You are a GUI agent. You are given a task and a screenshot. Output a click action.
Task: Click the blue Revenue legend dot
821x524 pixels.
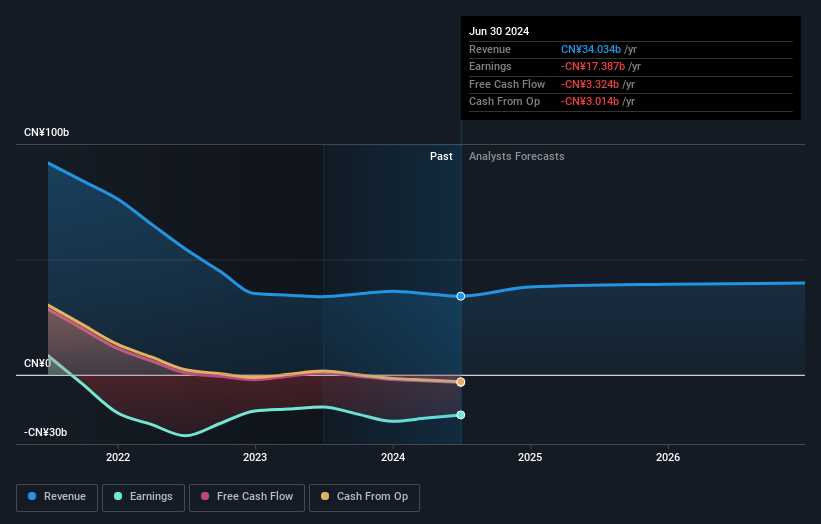(32, 496)
